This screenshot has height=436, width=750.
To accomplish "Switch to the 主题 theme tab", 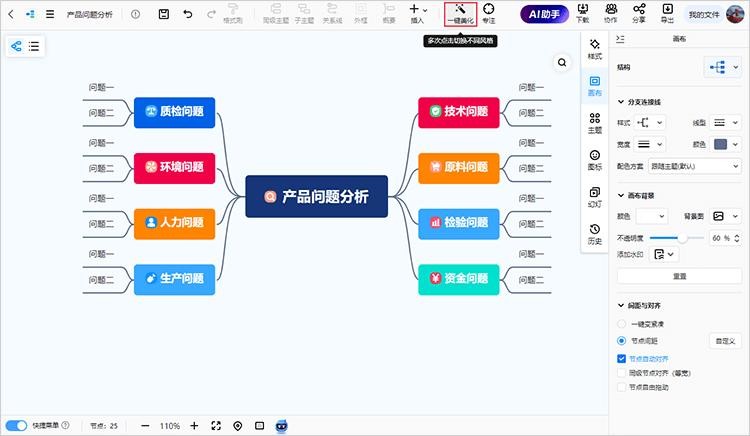I will (x=595, y=123).
